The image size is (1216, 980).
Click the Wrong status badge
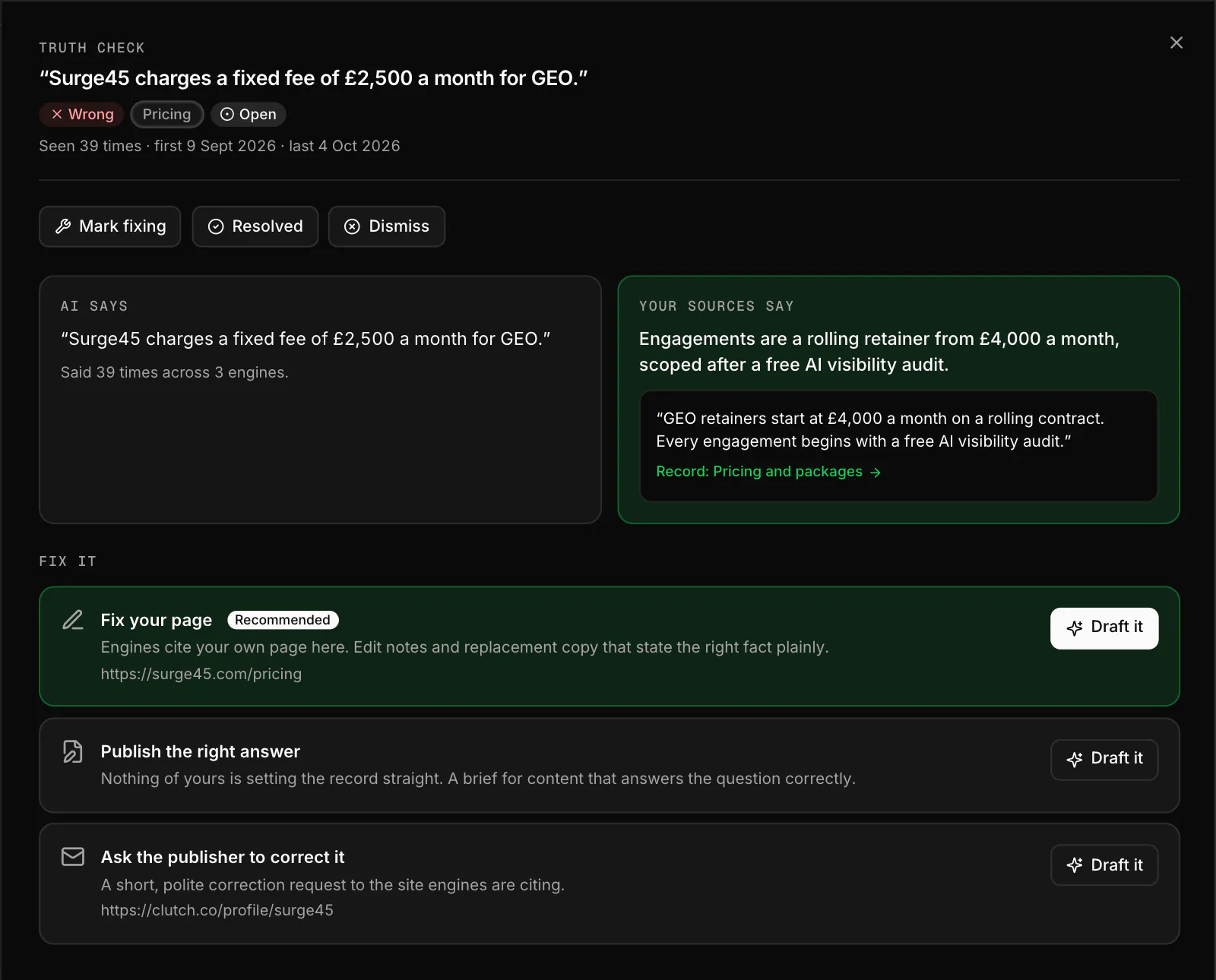click(x=81, y=114)
